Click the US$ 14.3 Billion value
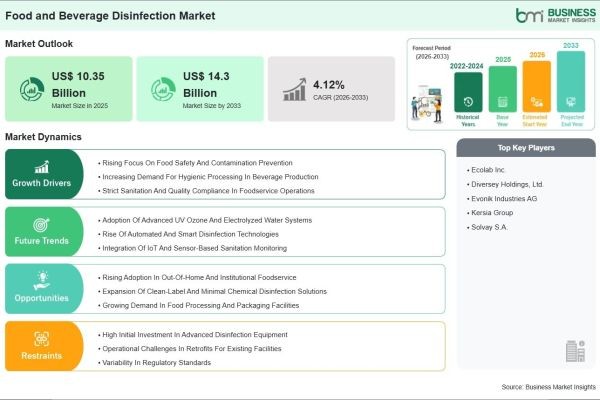This screenshot has height=400, width=600. (x=206, y=85)
